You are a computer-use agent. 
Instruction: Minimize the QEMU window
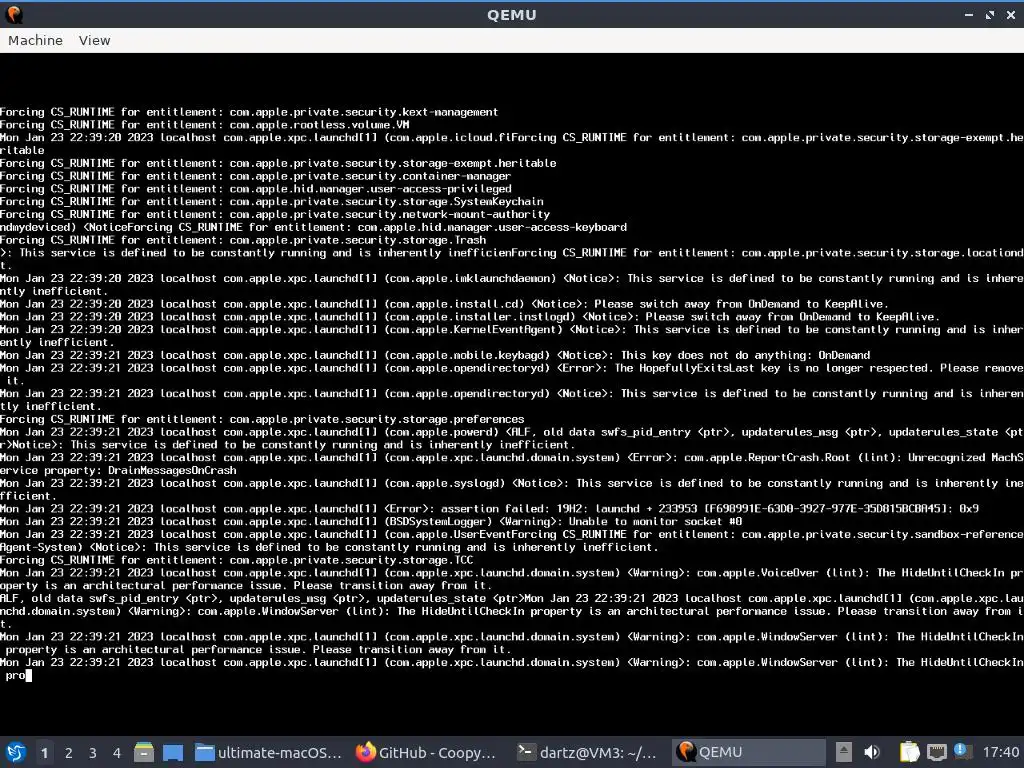[x=968, y=14]
